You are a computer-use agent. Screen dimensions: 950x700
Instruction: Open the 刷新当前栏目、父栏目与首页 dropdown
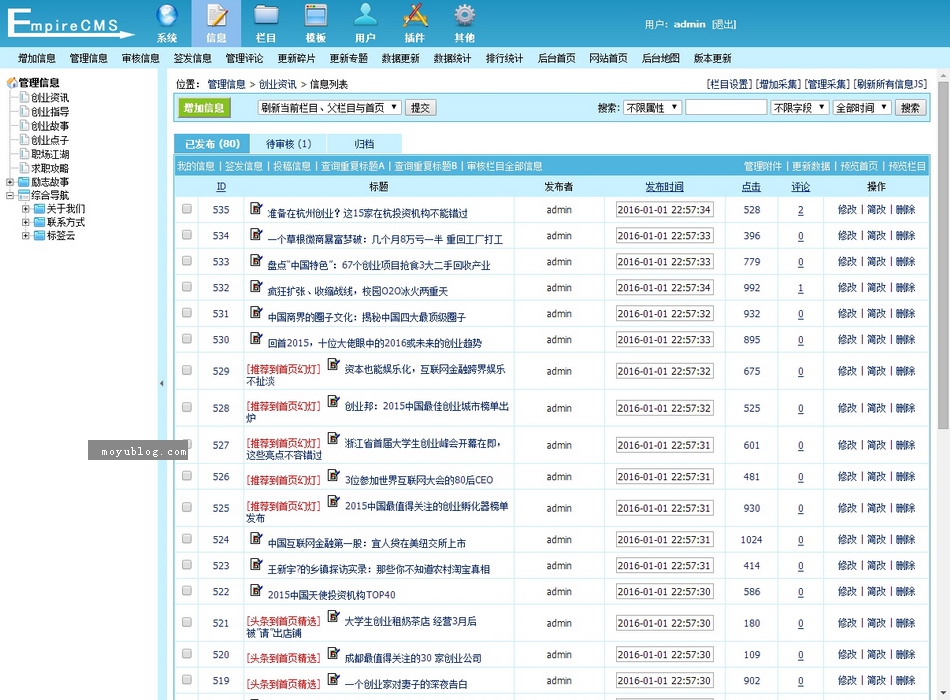coord(329,108)
